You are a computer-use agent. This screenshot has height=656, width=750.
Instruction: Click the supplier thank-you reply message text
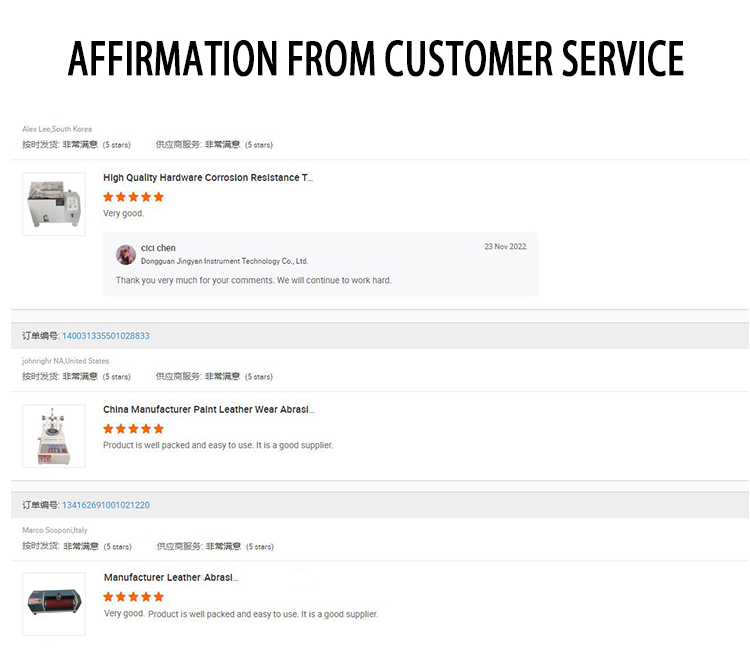[253, 280]
